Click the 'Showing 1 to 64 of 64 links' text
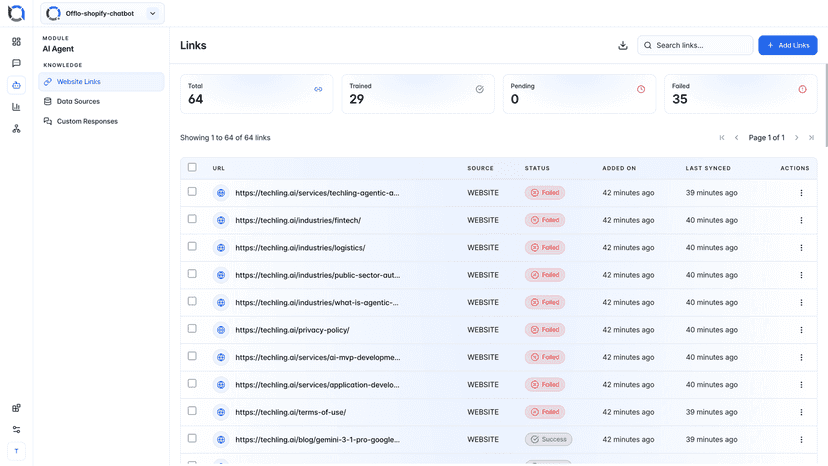This screenshot has width=828, height=466. pos(225,138)
